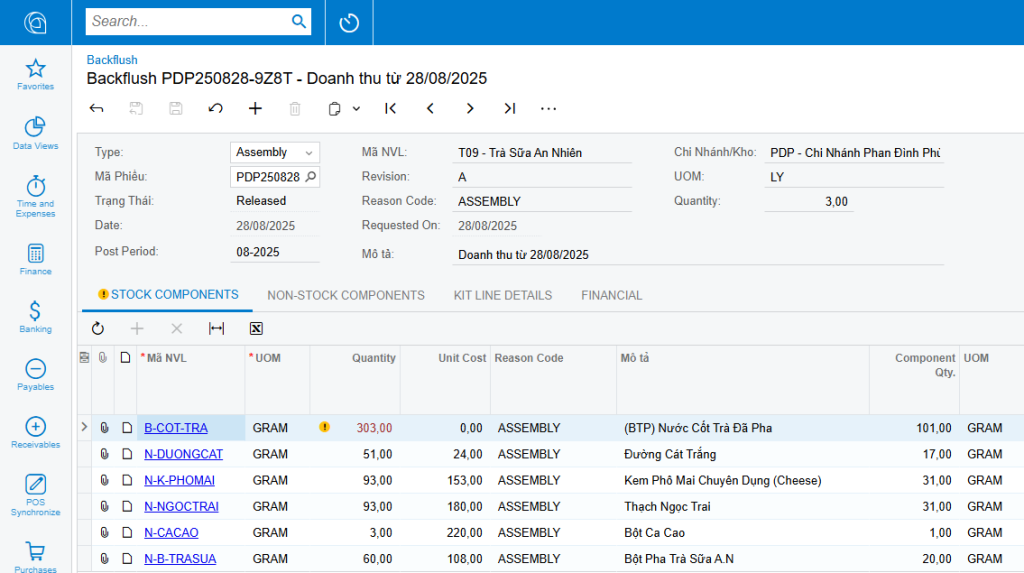
Task: Click the Save and Close toolbar icon
Action: click(136, 108)
